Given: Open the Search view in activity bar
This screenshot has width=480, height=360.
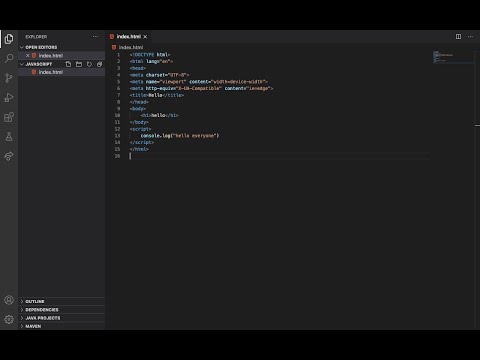Looking at the screenshot, I should pyautogui.click(x=9, y=58).
